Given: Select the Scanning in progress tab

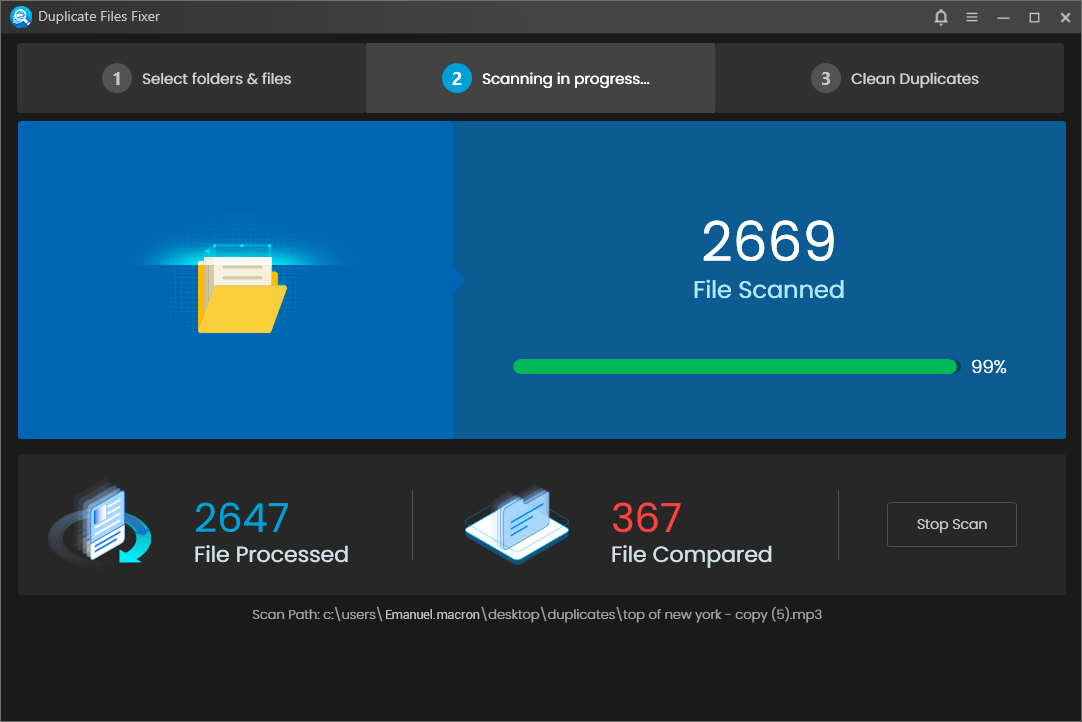Looking at the screenshot, I should point(540,77).
